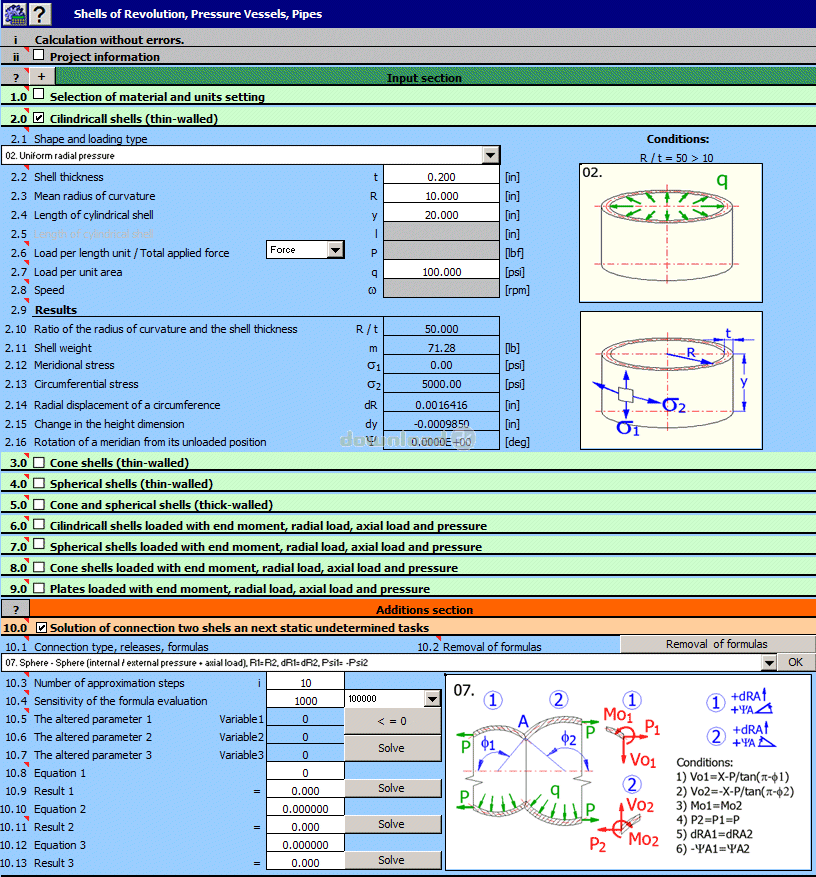Click the Result 1 value cell
Screen dimensions: 816x877
click(x=305, y=791)
